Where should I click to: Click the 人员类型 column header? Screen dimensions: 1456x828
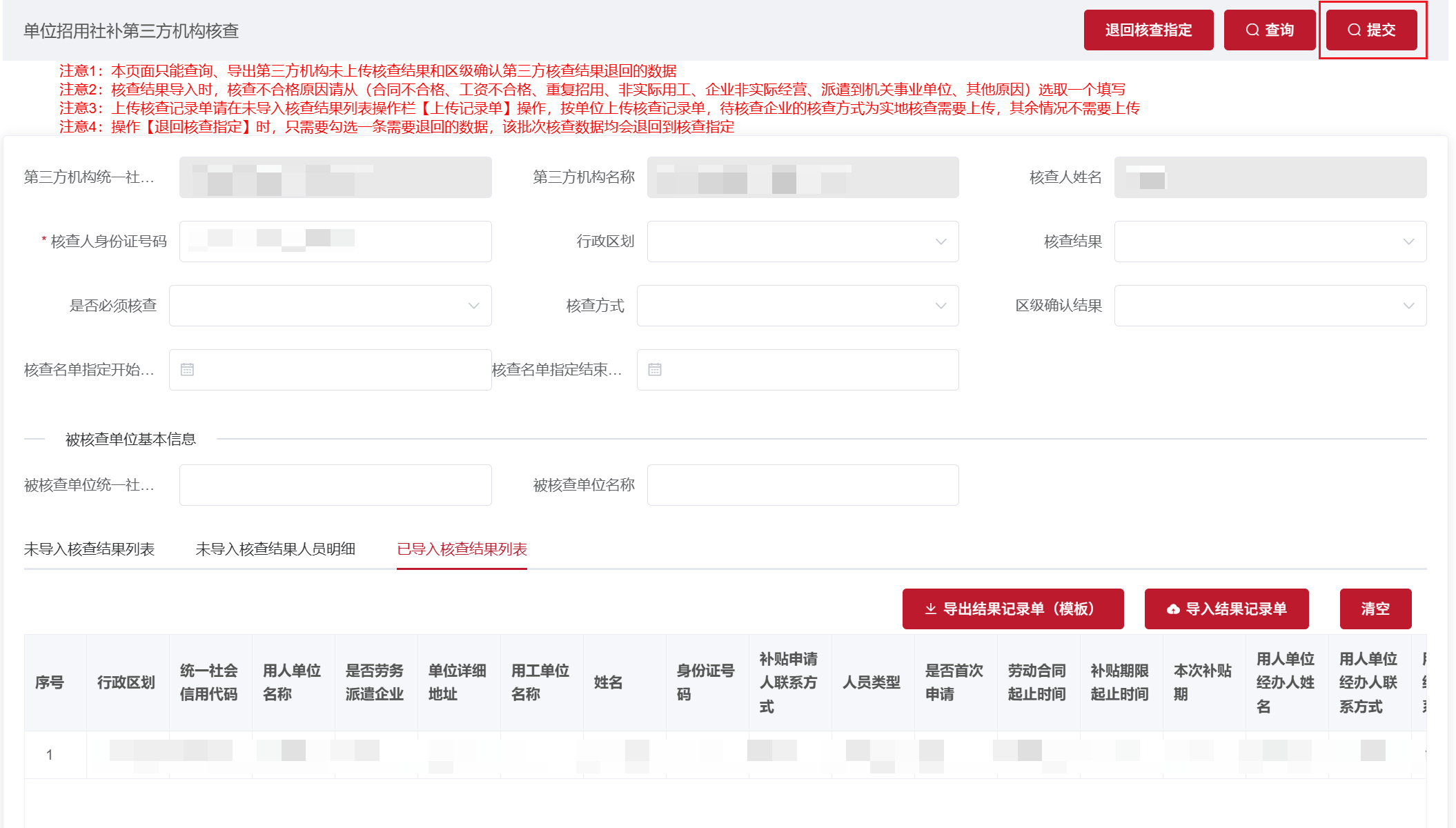[873, 682]
